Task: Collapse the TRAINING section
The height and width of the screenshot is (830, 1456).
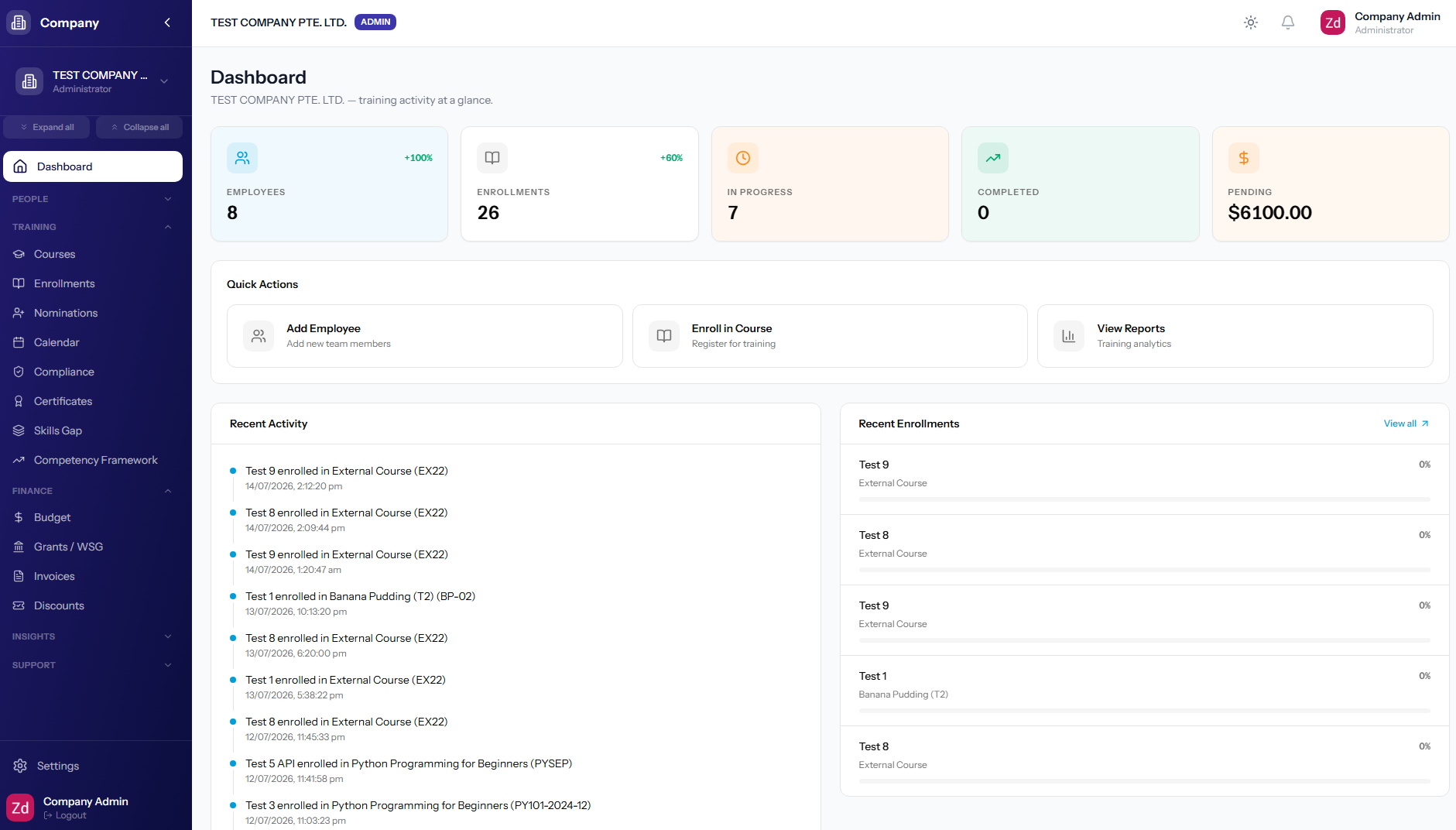Action: coord(93,227)
